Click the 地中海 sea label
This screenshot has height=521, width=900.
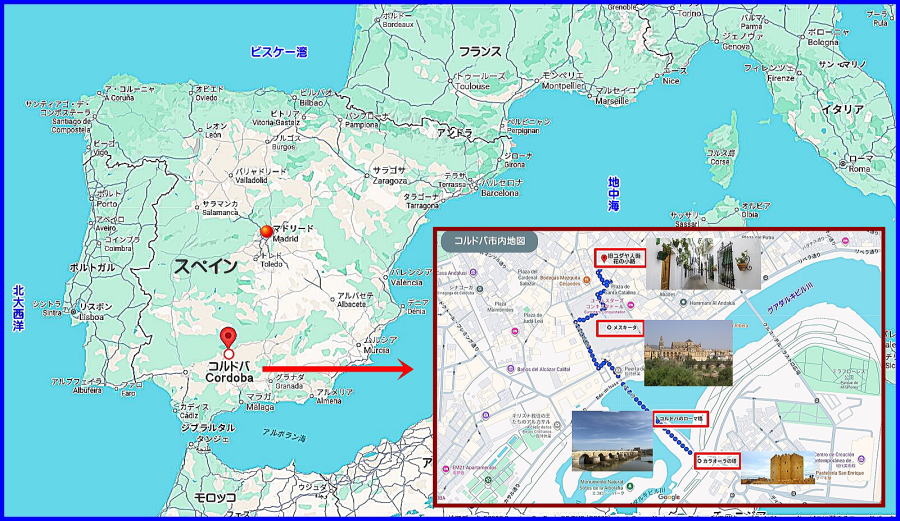pyautogui.click(x=614, y=194)
